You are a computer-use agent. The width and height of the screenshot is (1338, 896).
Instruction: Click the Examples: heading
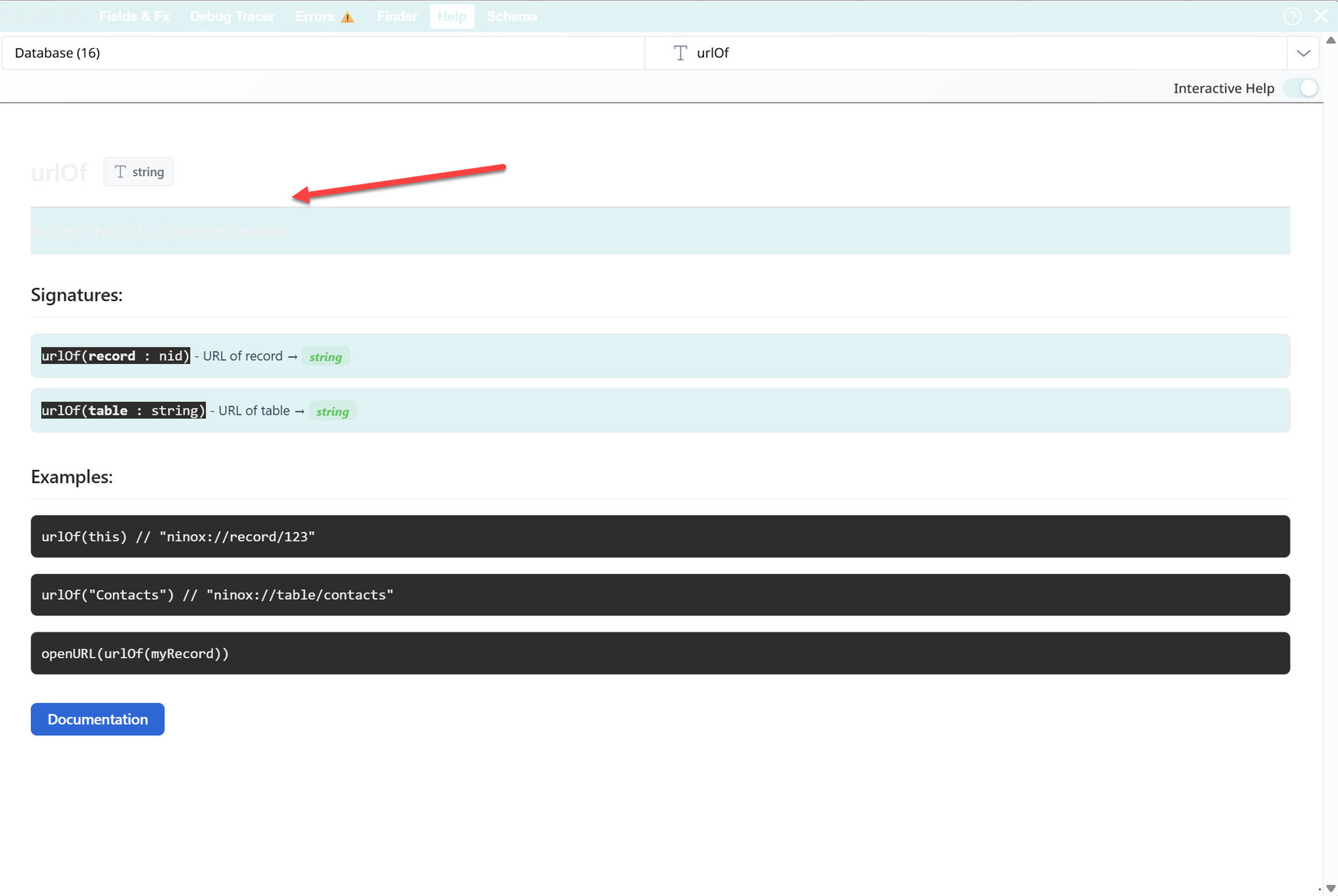coord(72,477)
